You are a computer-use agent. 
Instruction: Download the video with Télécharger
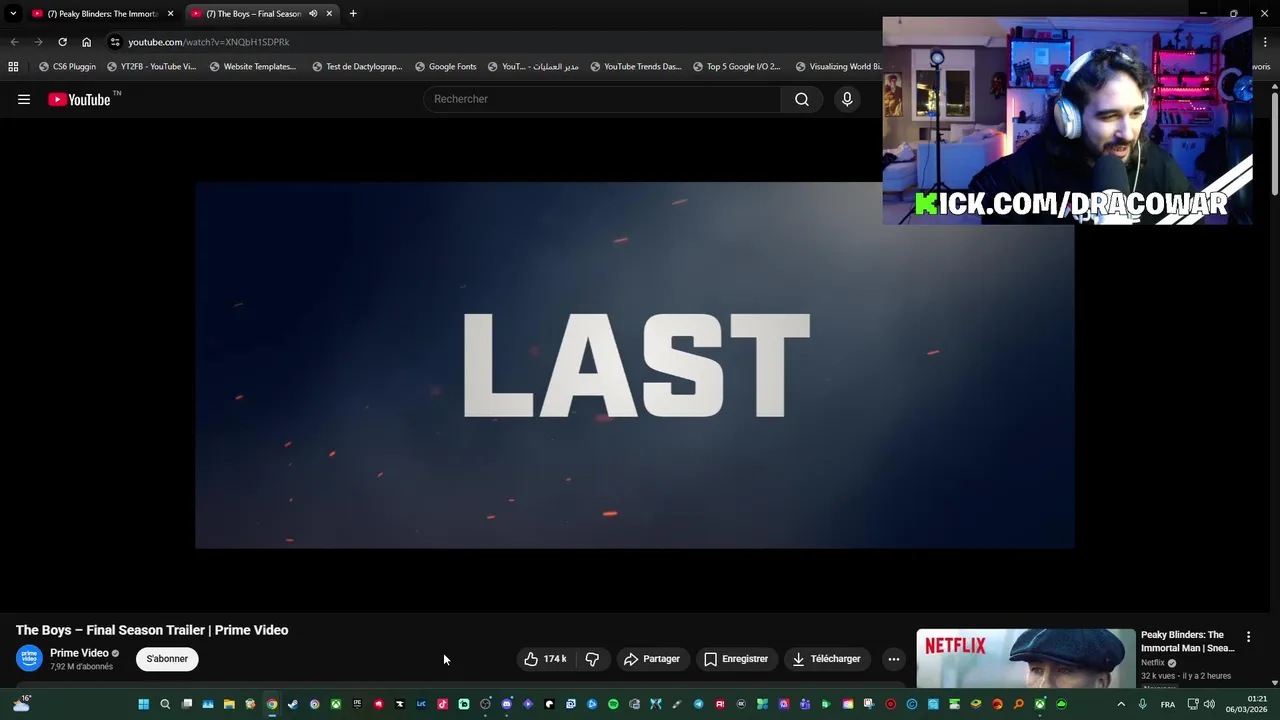pyautogui.click(x=826, y=659)
